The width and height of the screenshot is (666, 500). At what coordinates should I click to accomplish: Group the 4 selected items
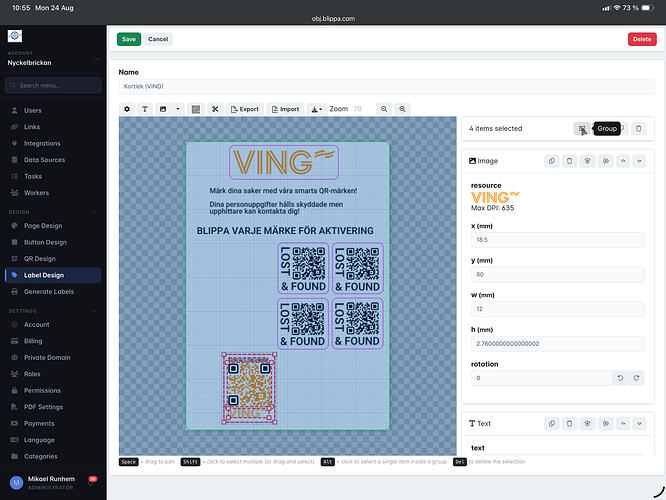point(582,129)
